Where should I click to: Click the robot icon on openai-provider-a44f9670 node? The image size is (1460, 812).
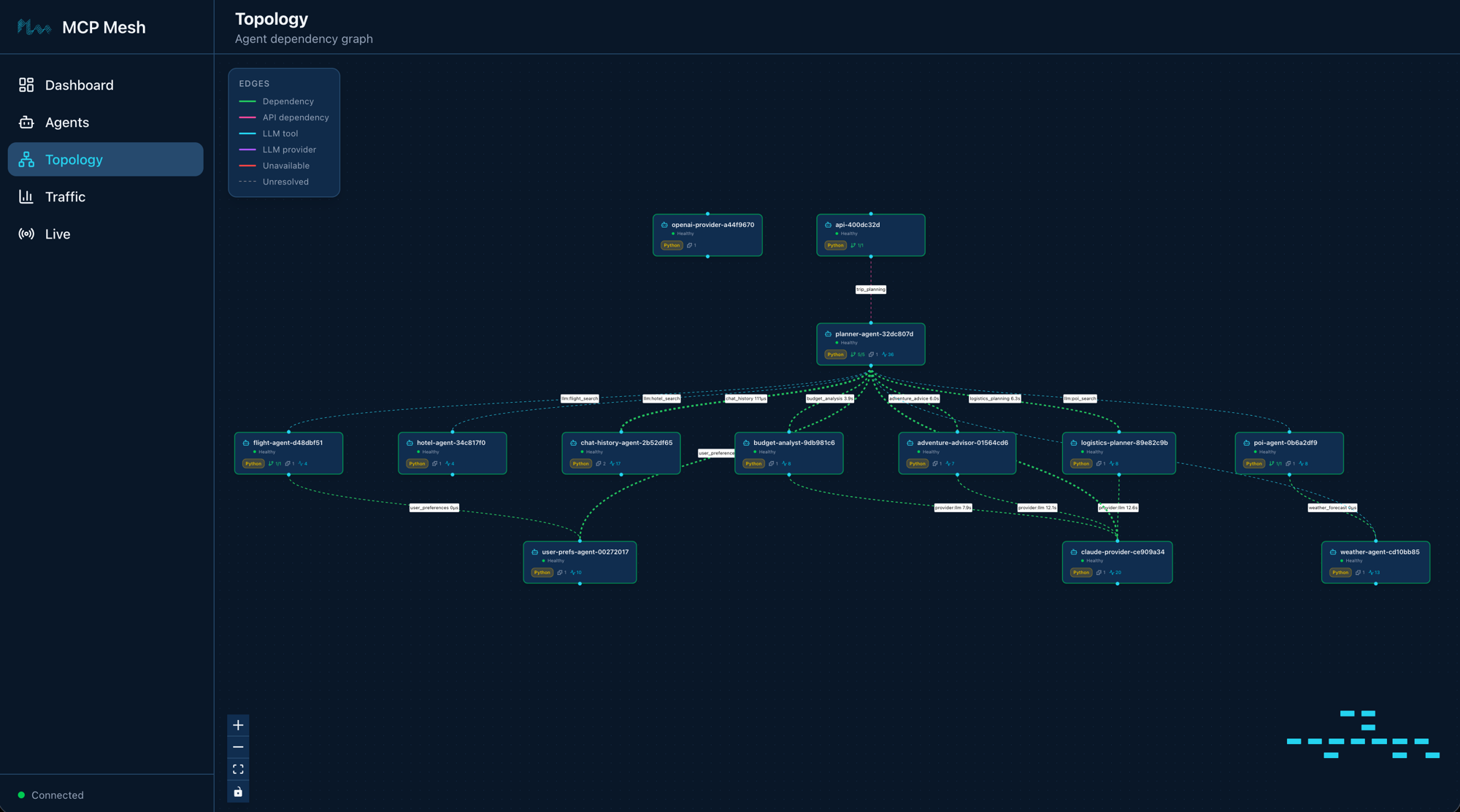pos(664,224)
